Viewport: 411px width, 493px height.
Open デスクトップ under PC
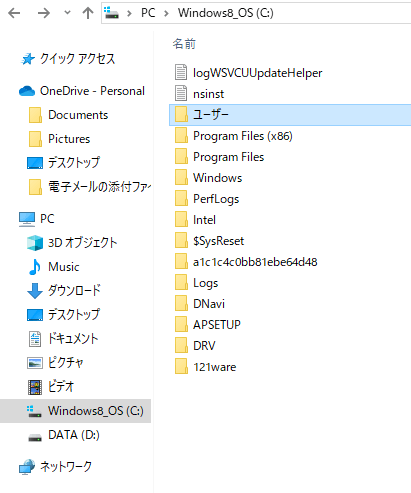(x=74, y=315)
